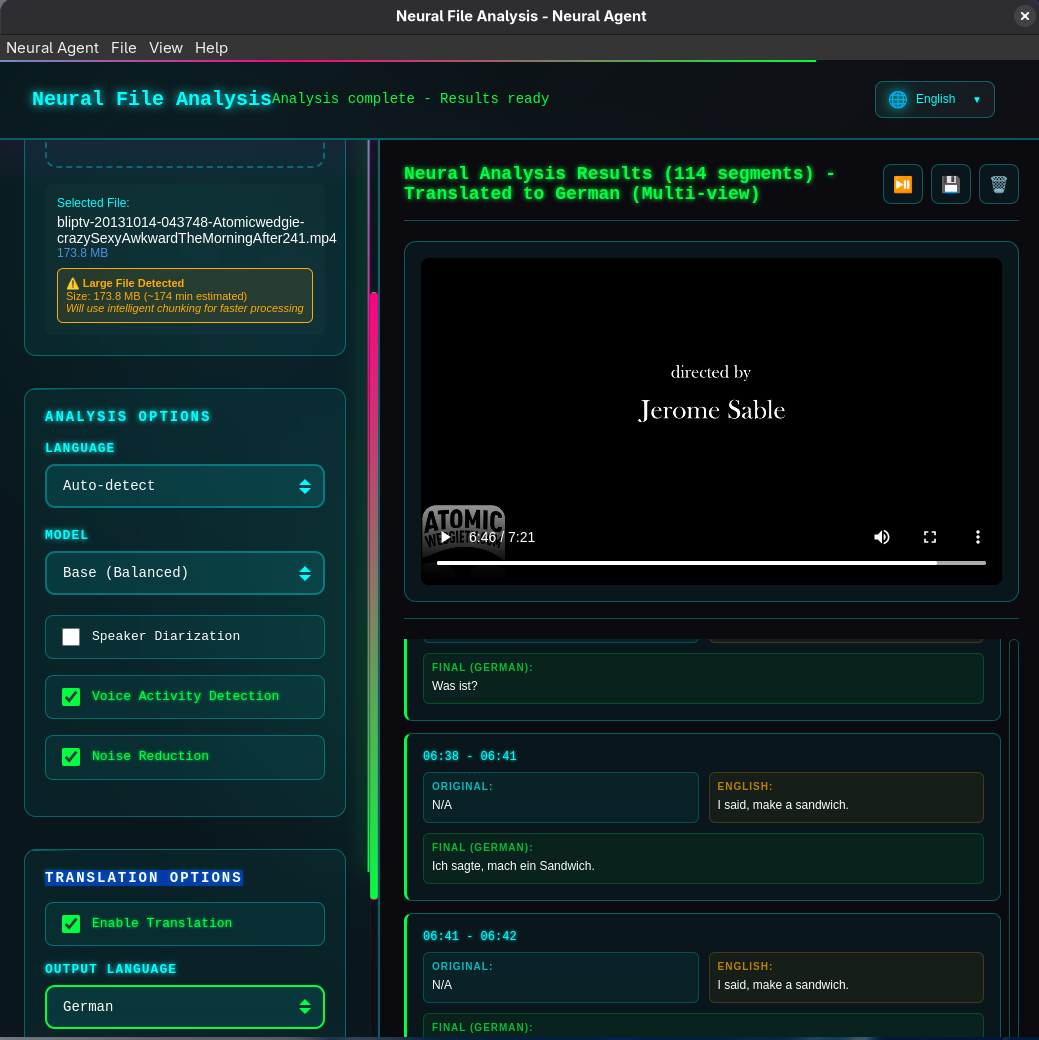Enable the Speaker Diarization checkbox
Image resolution: width=1039 pixels, height=1040 pixels.
tap(71, 637)
